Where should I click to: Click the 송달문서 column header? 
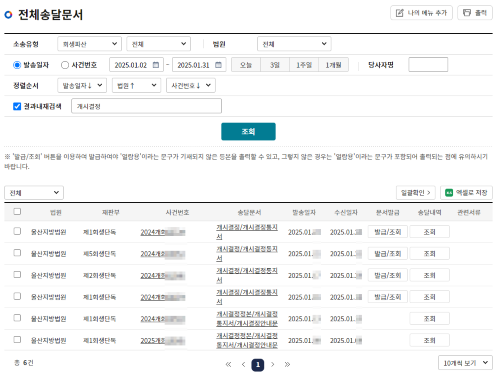pos(249,212)
